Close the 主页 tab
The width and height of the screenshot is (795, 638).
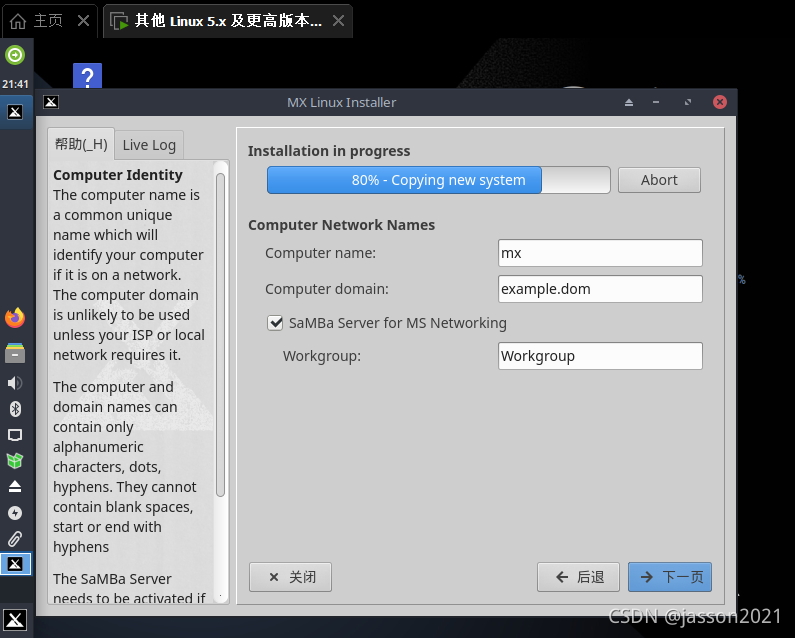[83, 21]
